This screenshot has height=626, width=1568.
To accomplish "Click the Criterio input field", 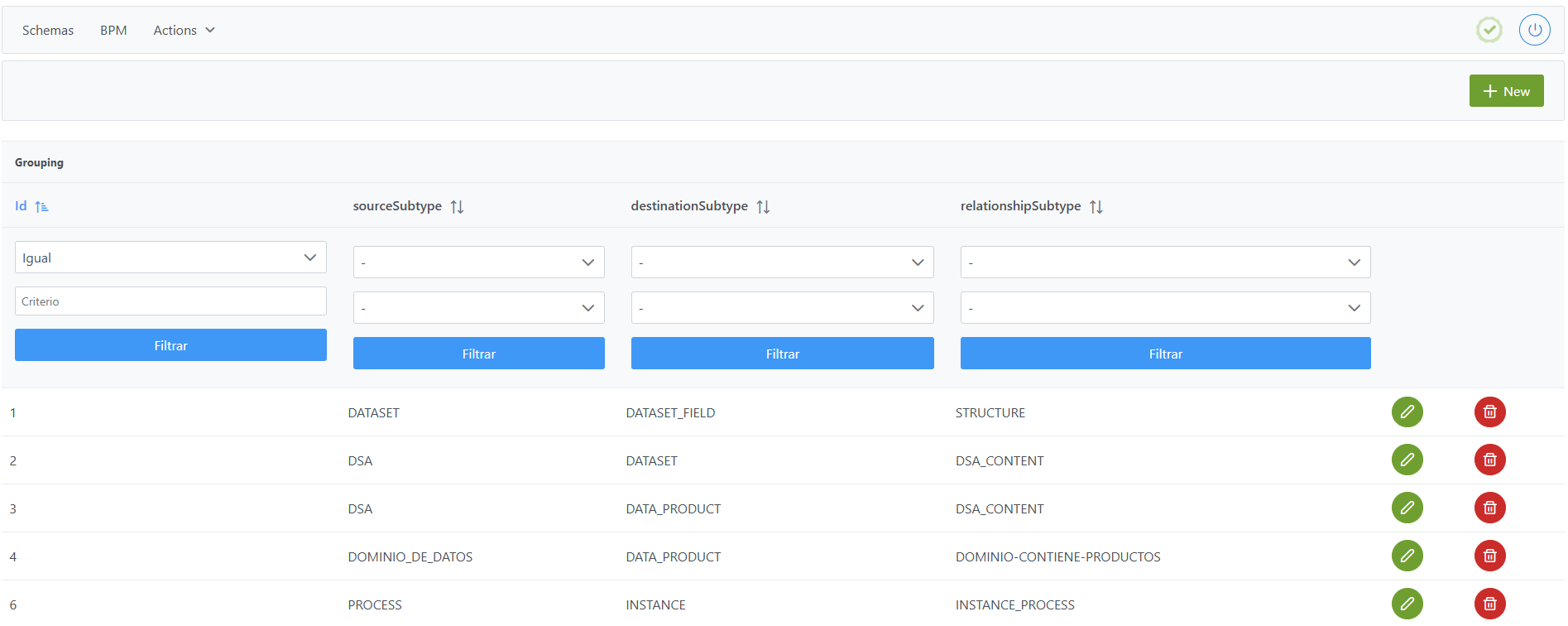I will [170, 301].
